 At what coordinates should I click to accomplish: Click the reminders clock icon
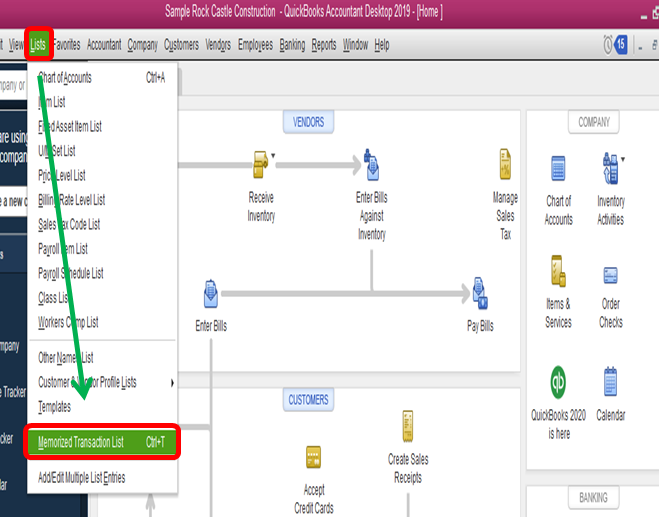coord(608,45)
